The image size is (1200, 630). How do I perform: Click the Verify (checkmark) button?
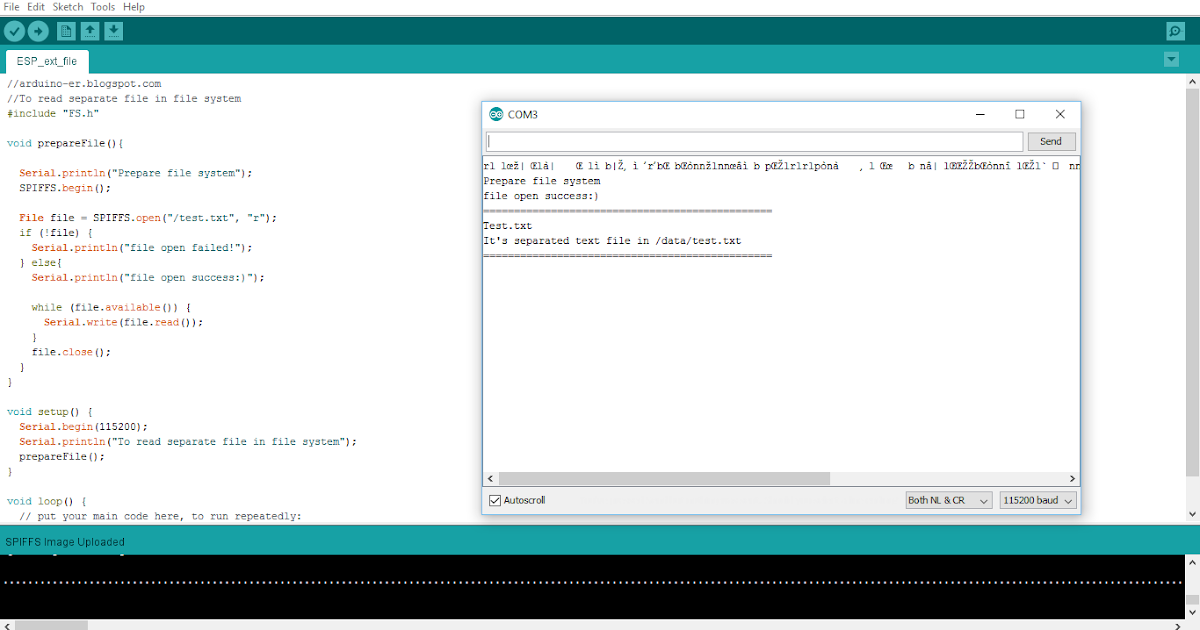tap(14, 31)
